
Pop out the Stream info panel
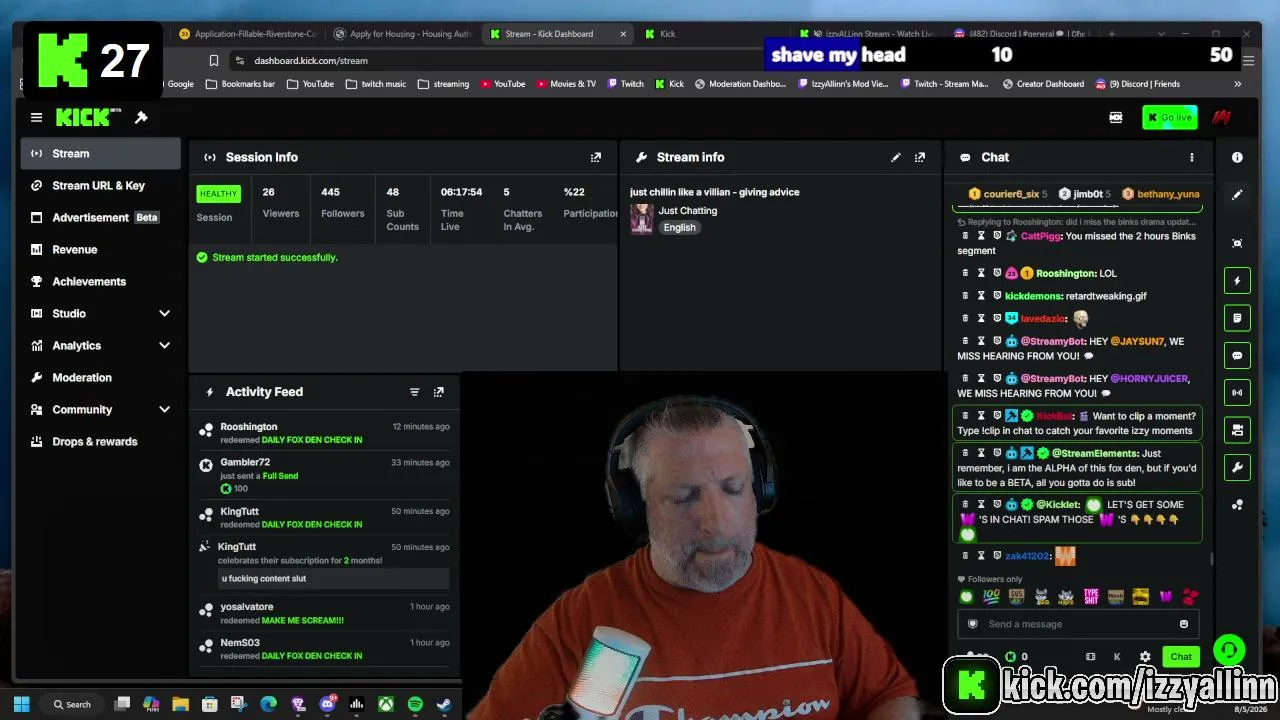point(920,157)
